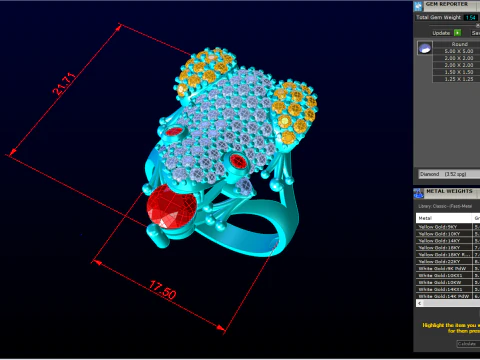
Task: Click the 21.71 dimension label
Action: 64,83
